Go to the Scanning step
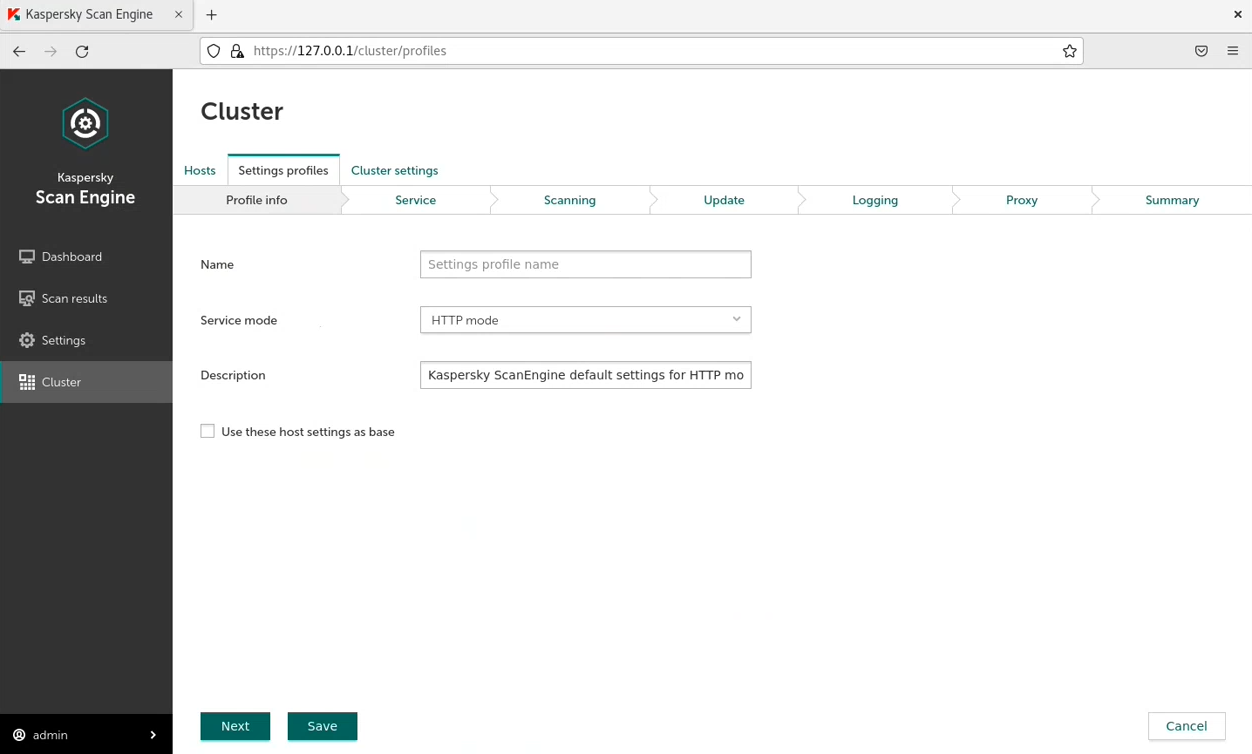 coord(570,200)
